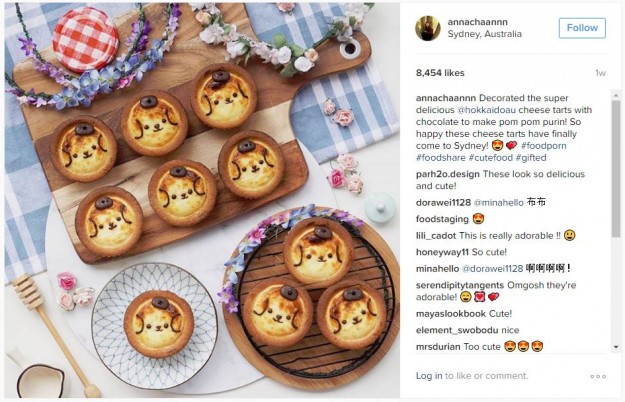Open the parh2o.design commenter profile
The image size is (625, 402).
(x=448, y=174)
